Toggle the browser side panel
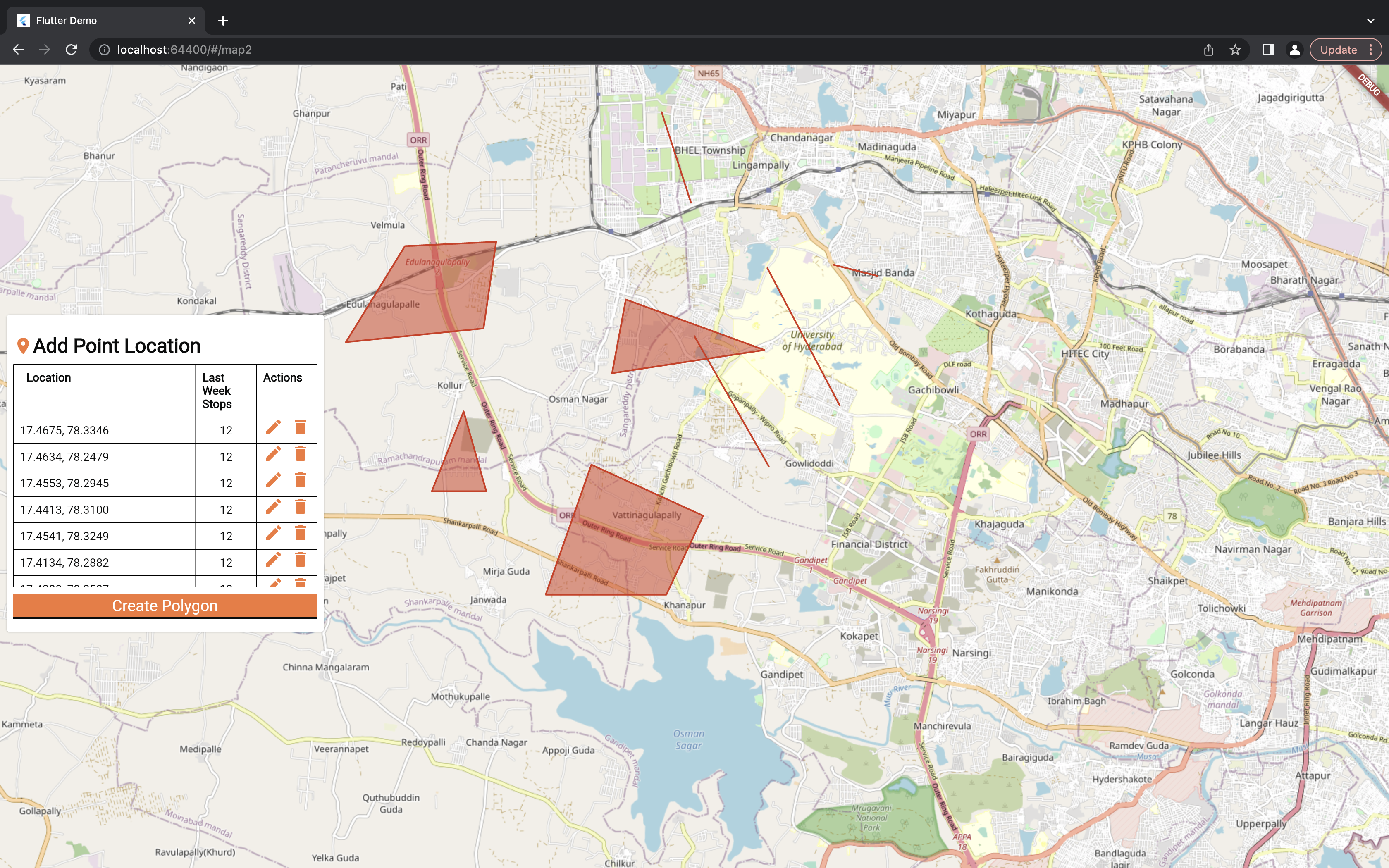 tap(1268, 50)
